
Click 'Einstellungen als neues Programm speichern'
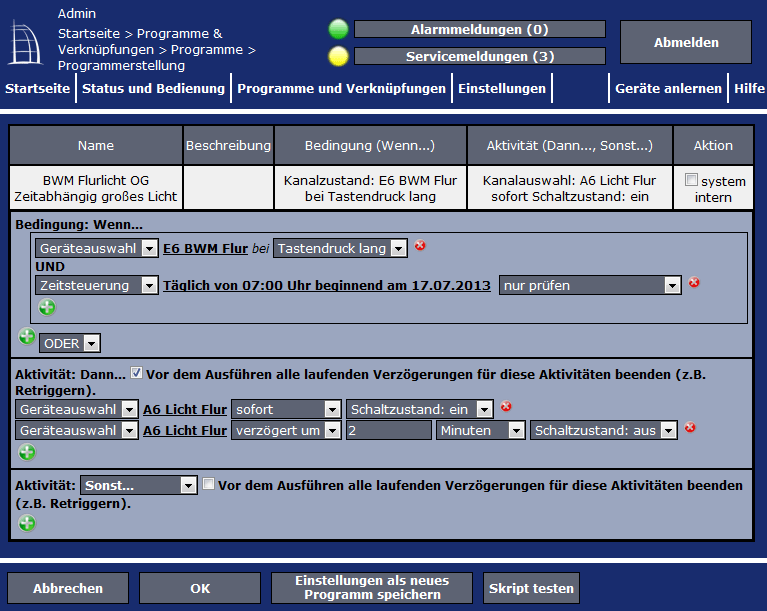click(372, 588)
